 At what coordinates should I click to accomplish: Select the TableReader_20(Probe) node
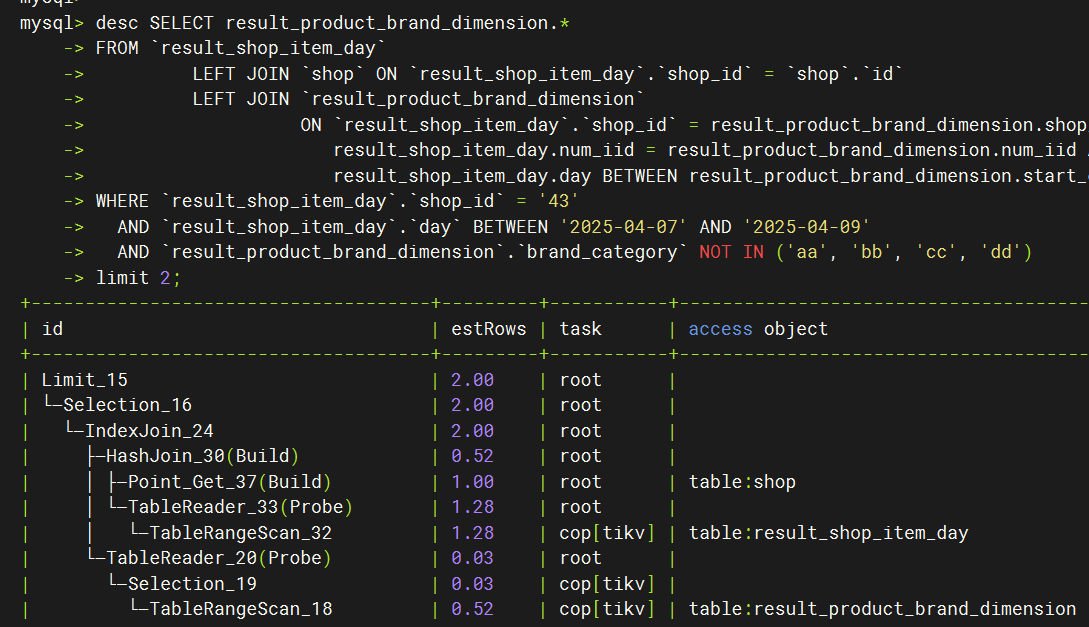(x=218, y=558)
